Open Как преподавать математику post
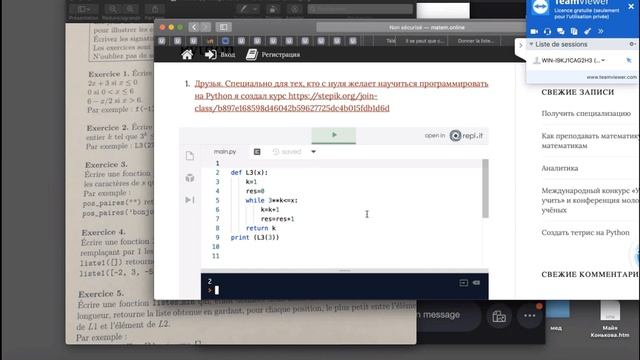 tap(590, 140)
